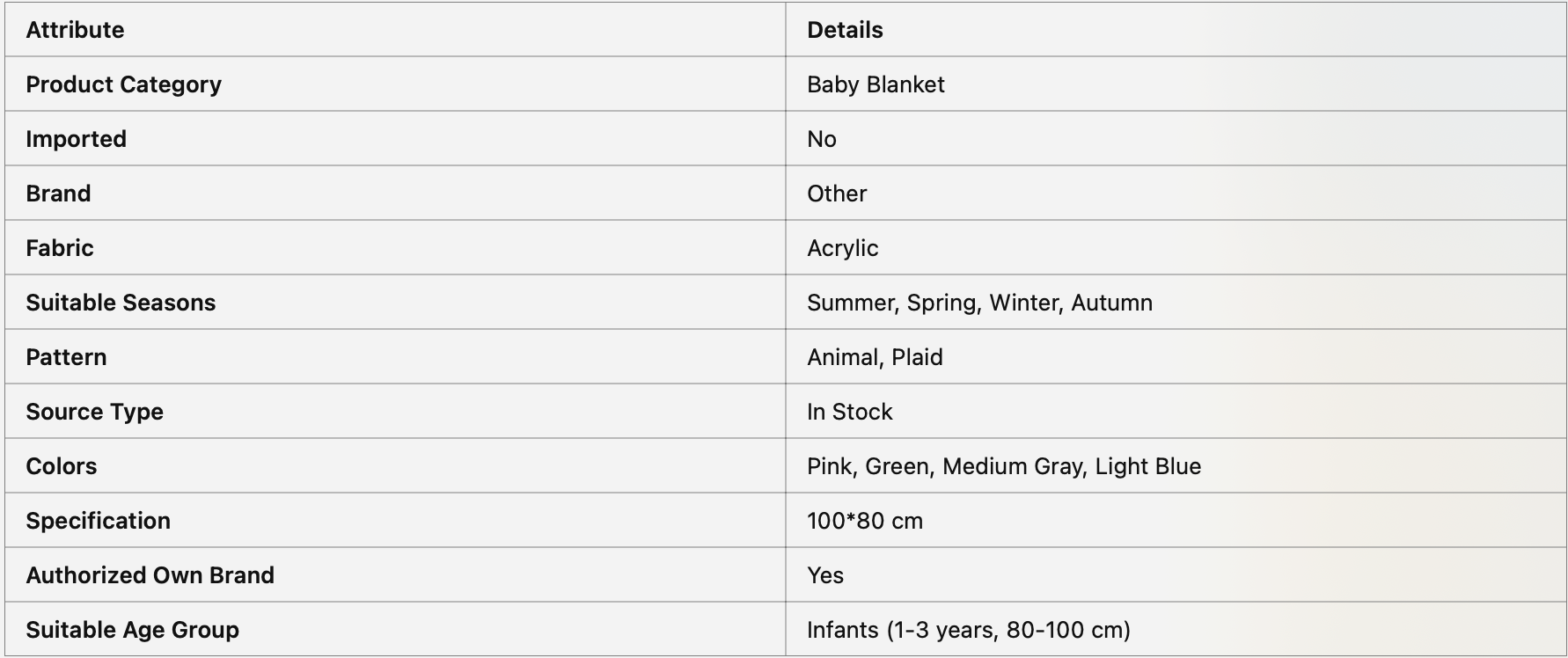Click the Fabric attribute label
This screenshot has width=1568, height=658.
tap(60, 248)
